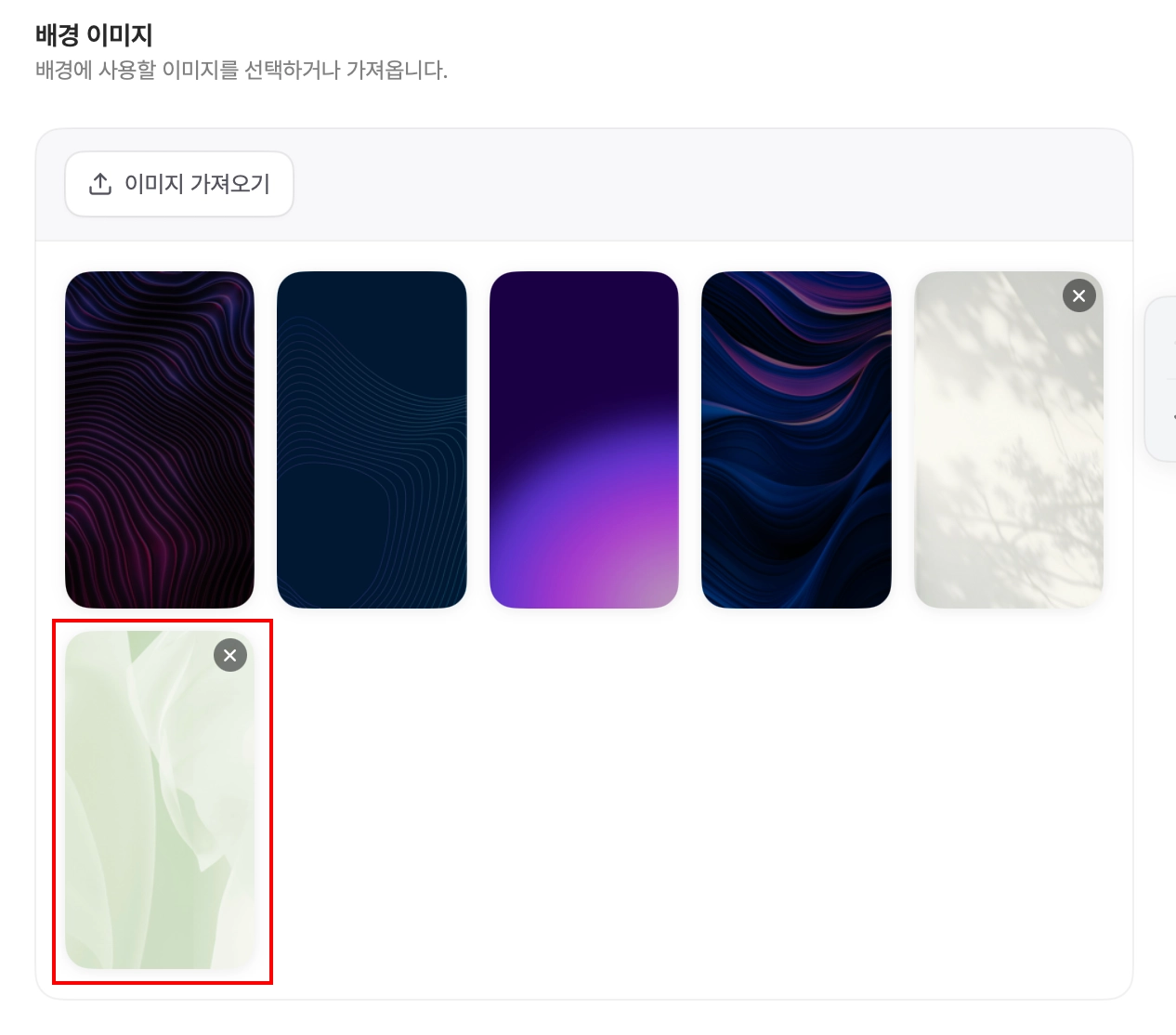The width and height of the screenshot is (1176, 1035).
Task: Apply the first preset wallpaper thumbnail
Action: pyautogui.click(x=160, y=439)
